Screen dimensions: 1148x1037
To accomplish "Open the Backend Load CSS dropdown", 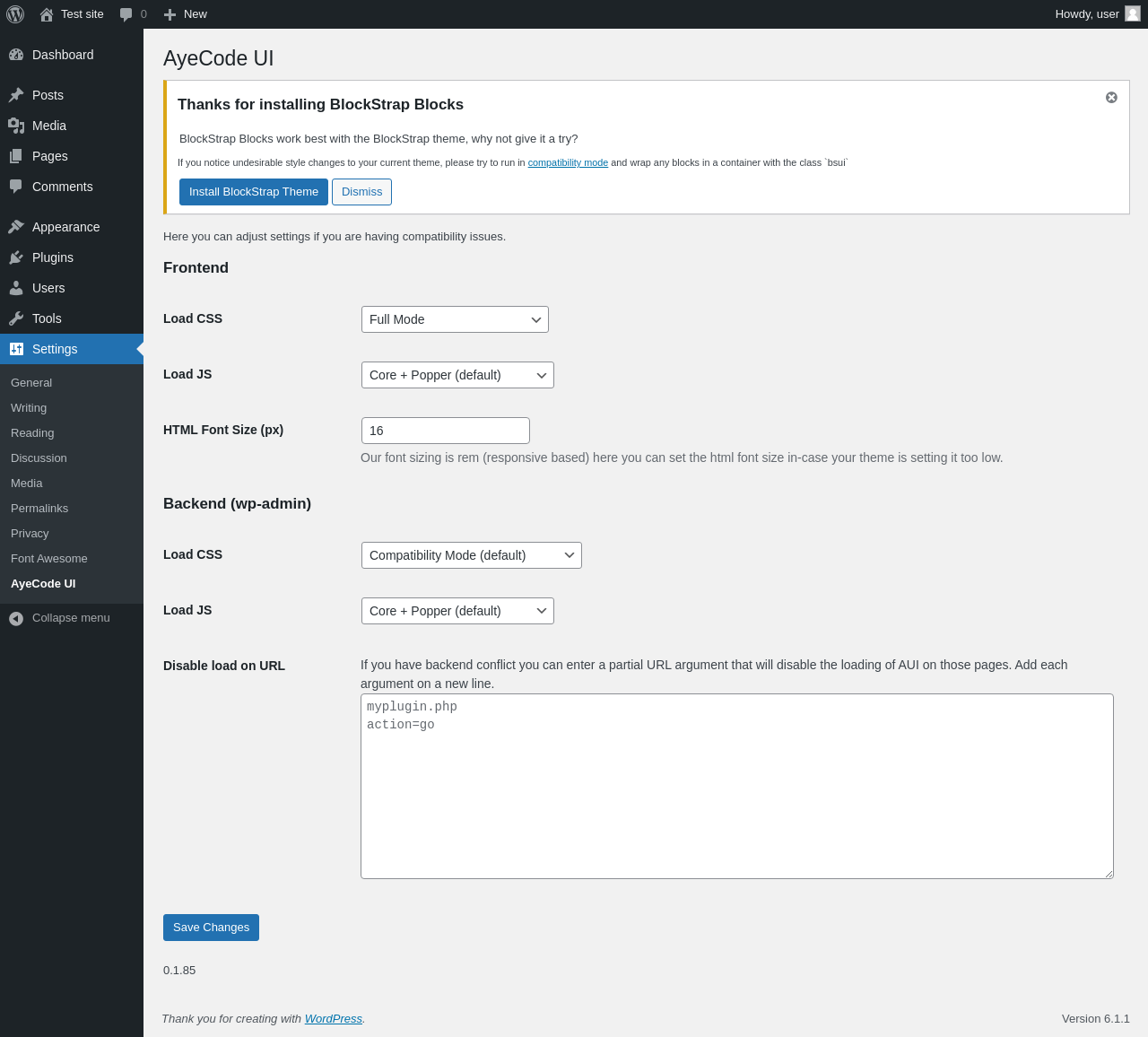I will tap(472, 555).
